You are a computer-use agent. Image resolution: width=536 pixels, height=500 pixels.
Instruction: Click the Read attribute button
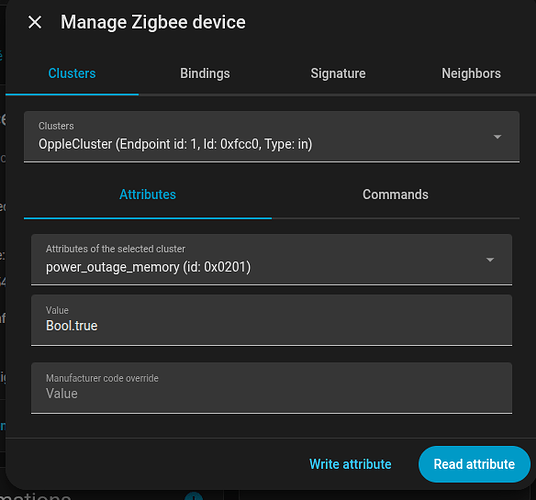tap(474, 464)
